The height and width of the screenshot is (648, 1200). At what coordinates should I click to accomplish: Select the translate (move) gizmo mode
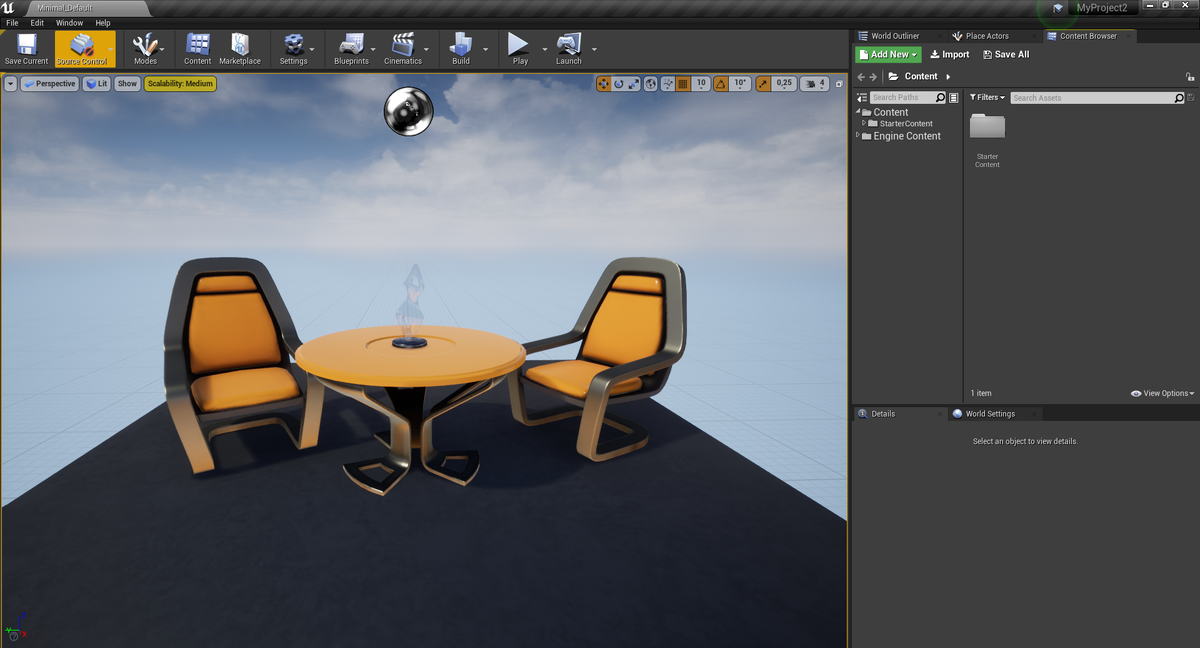[x=603, y=84]
